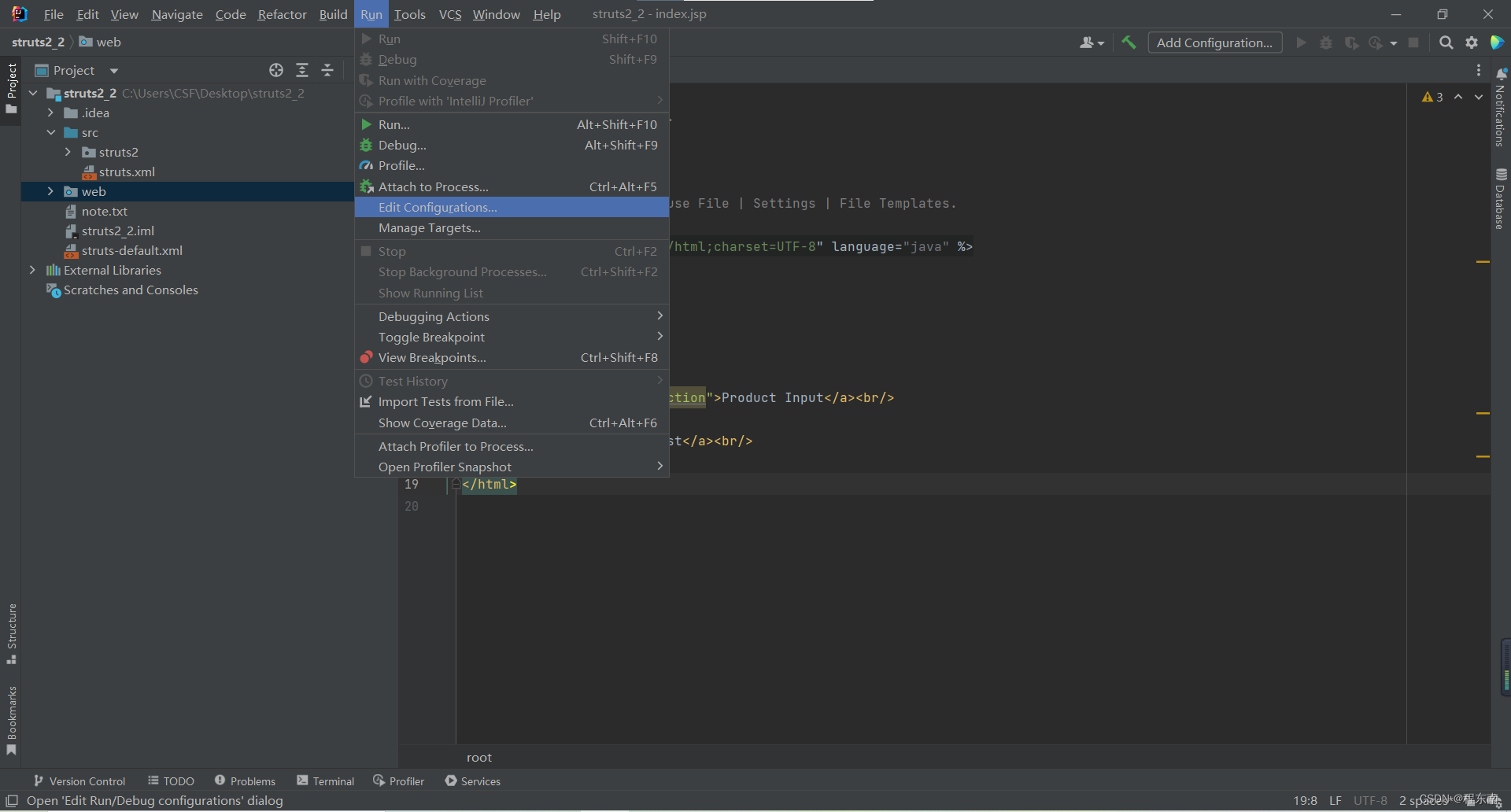1511x812 pixels.
Task: Open editor tab options three-dots icon
Action: coord(1478,70)
